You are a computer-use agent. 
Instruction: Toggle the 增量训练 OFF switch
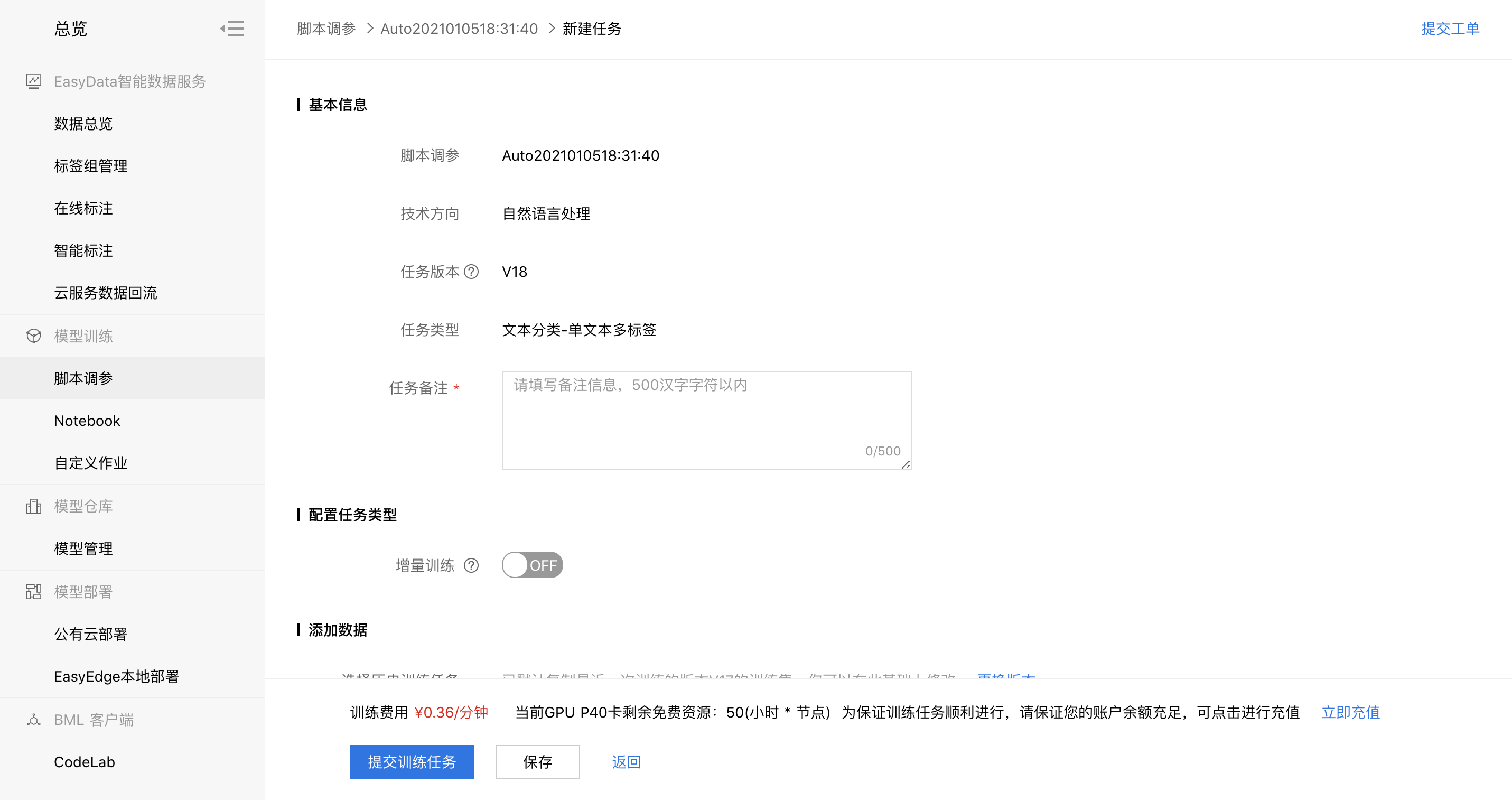click(533, 566)
